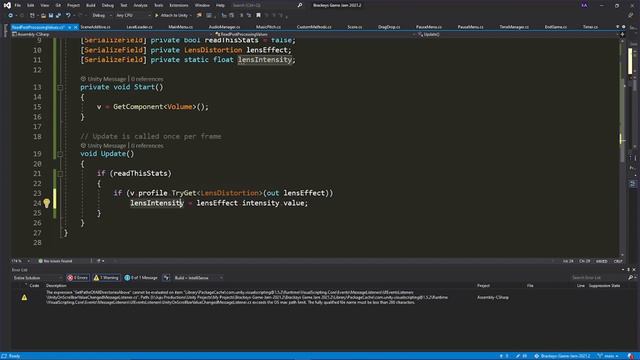Switch to the MainMenu.cs tab
This screenshot has width=640, height=360.
click(x=180, y=27)
